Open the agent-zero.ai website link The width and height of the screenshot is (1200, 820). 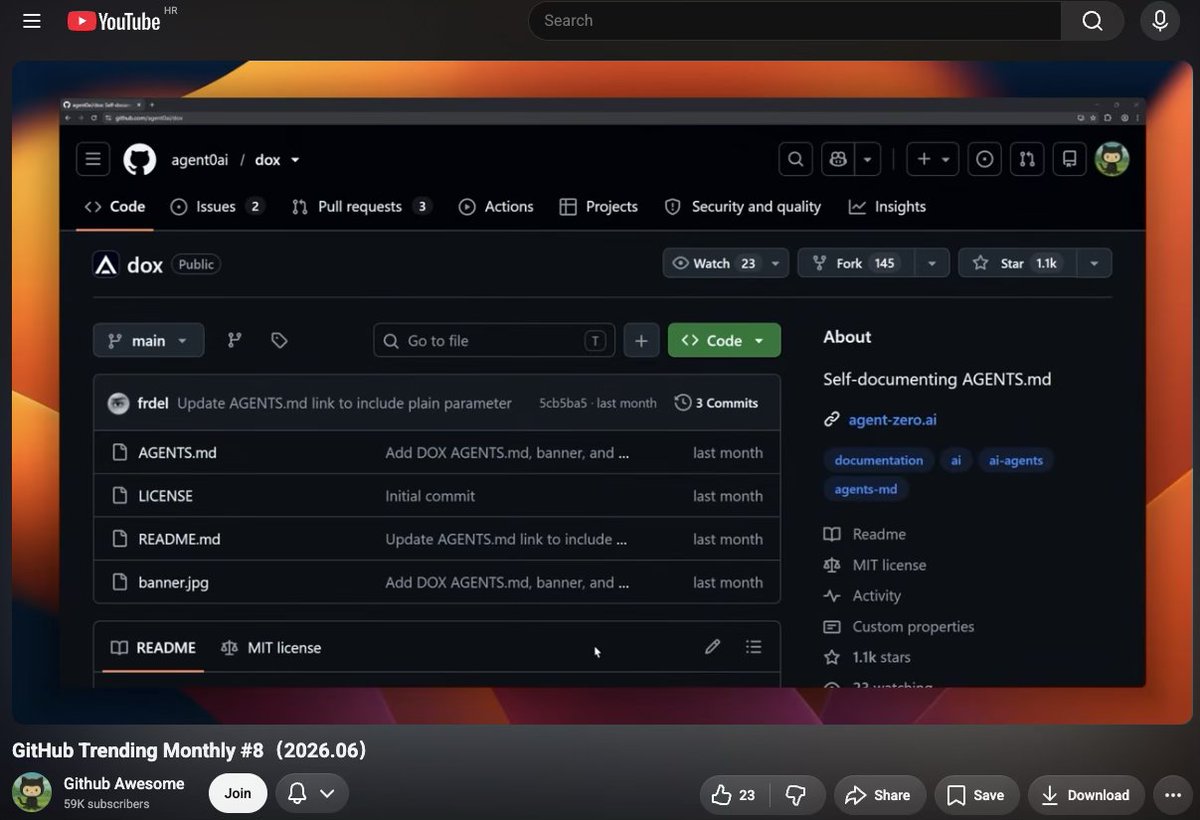coord(892,420)
